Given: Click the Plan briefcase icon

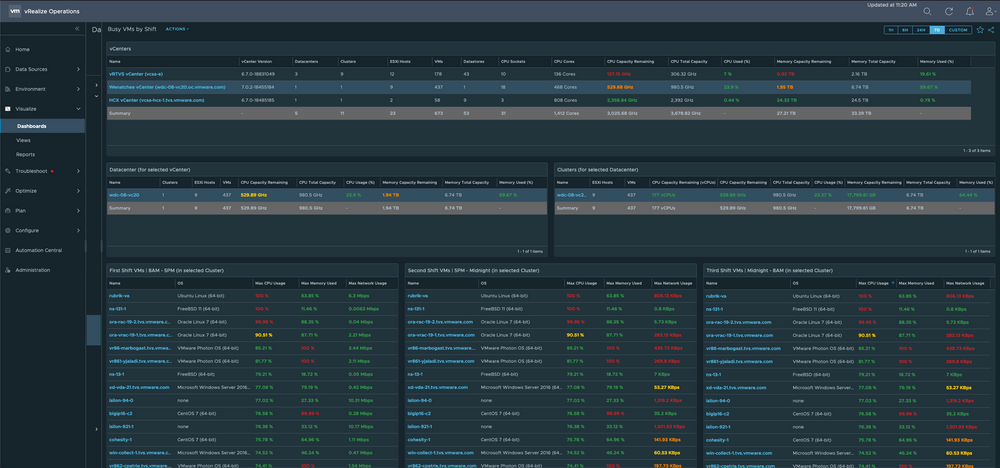Looking at the screenshot, I should [8, 210].
